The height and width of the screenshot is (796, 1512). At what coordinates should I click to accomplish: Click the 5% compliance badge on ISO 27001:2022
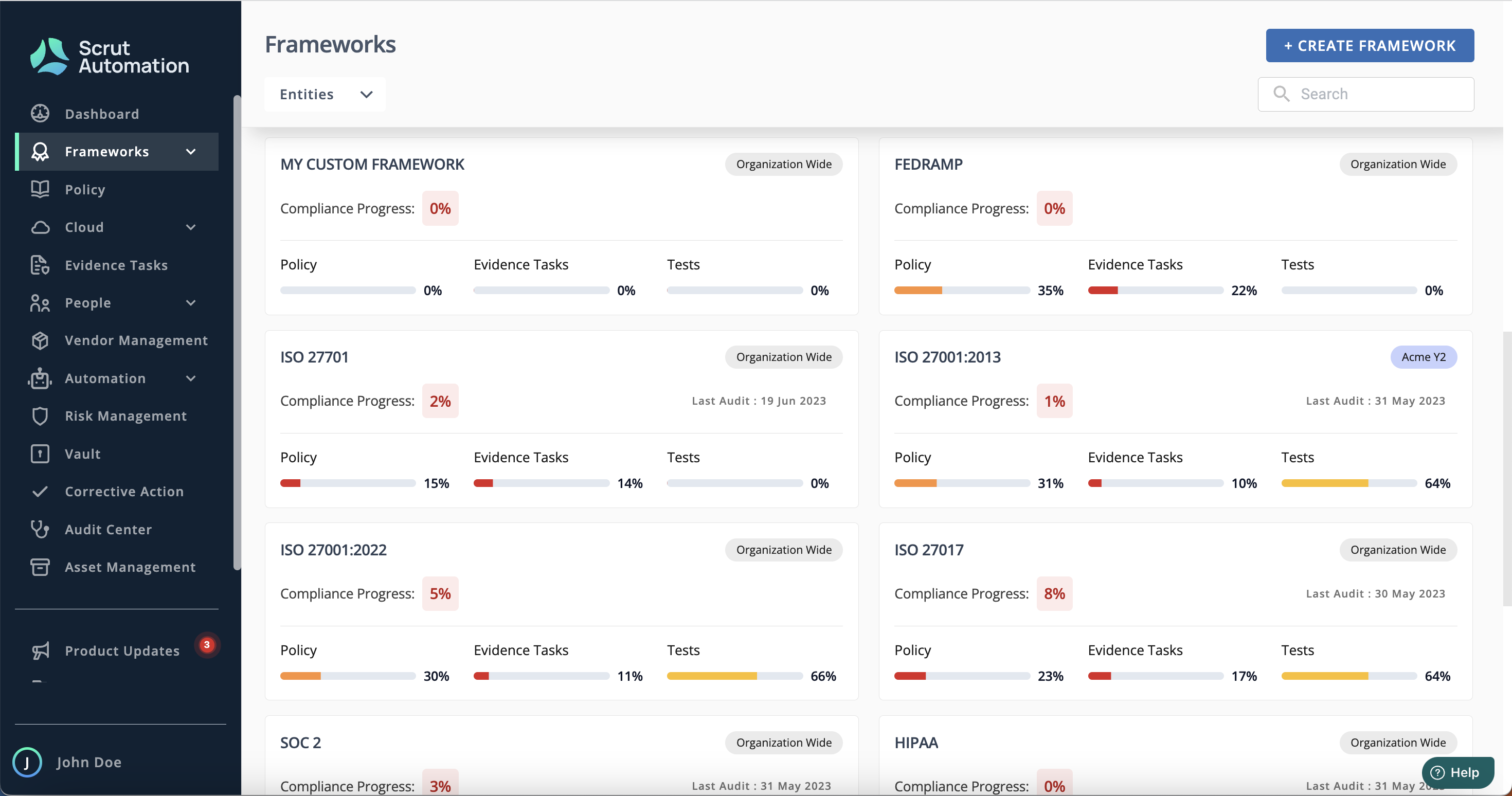coord(440,593)
